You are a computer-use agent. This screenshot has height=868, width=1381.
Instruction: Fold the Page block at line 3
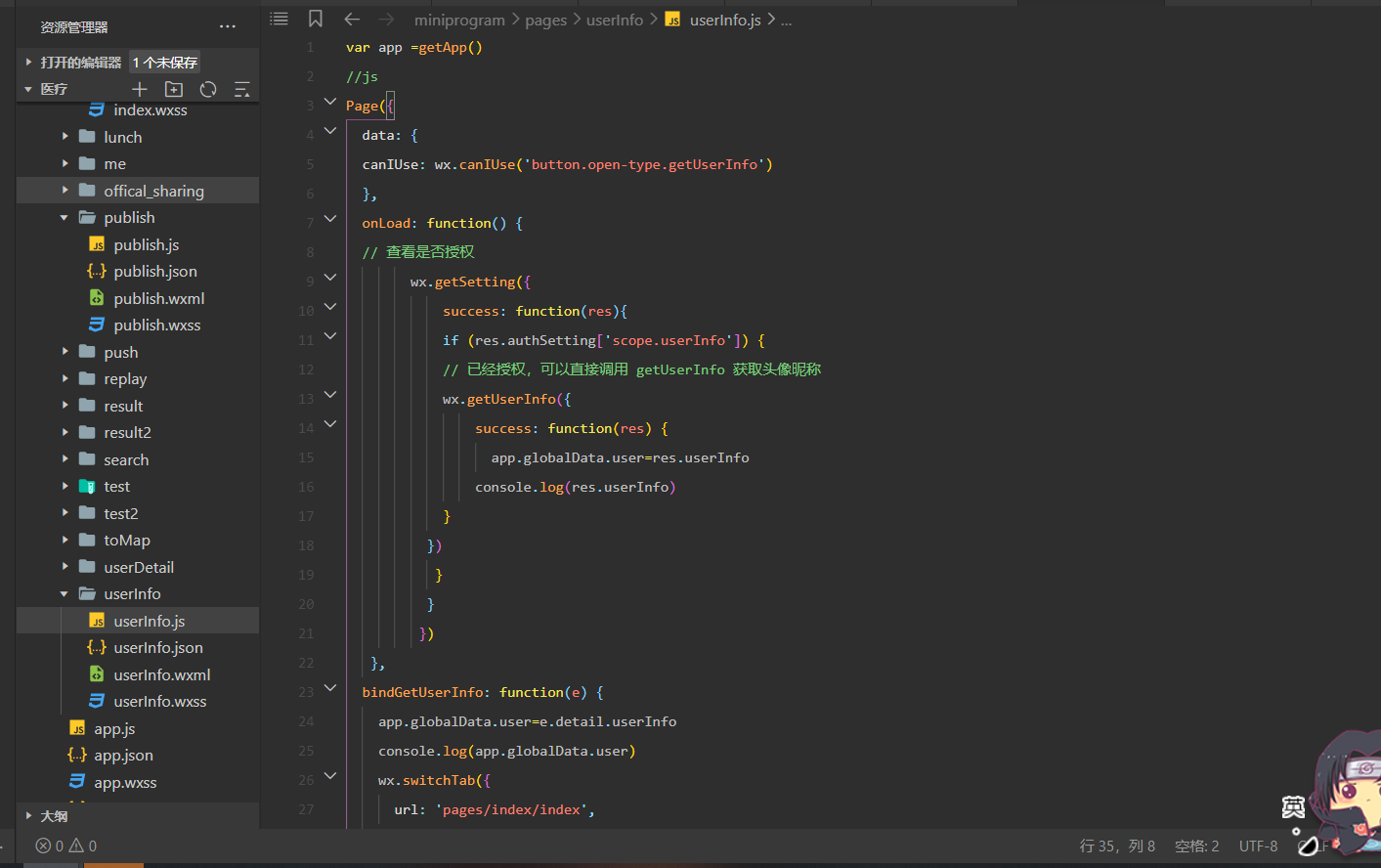pyautogui.click(x=330, y=102)
